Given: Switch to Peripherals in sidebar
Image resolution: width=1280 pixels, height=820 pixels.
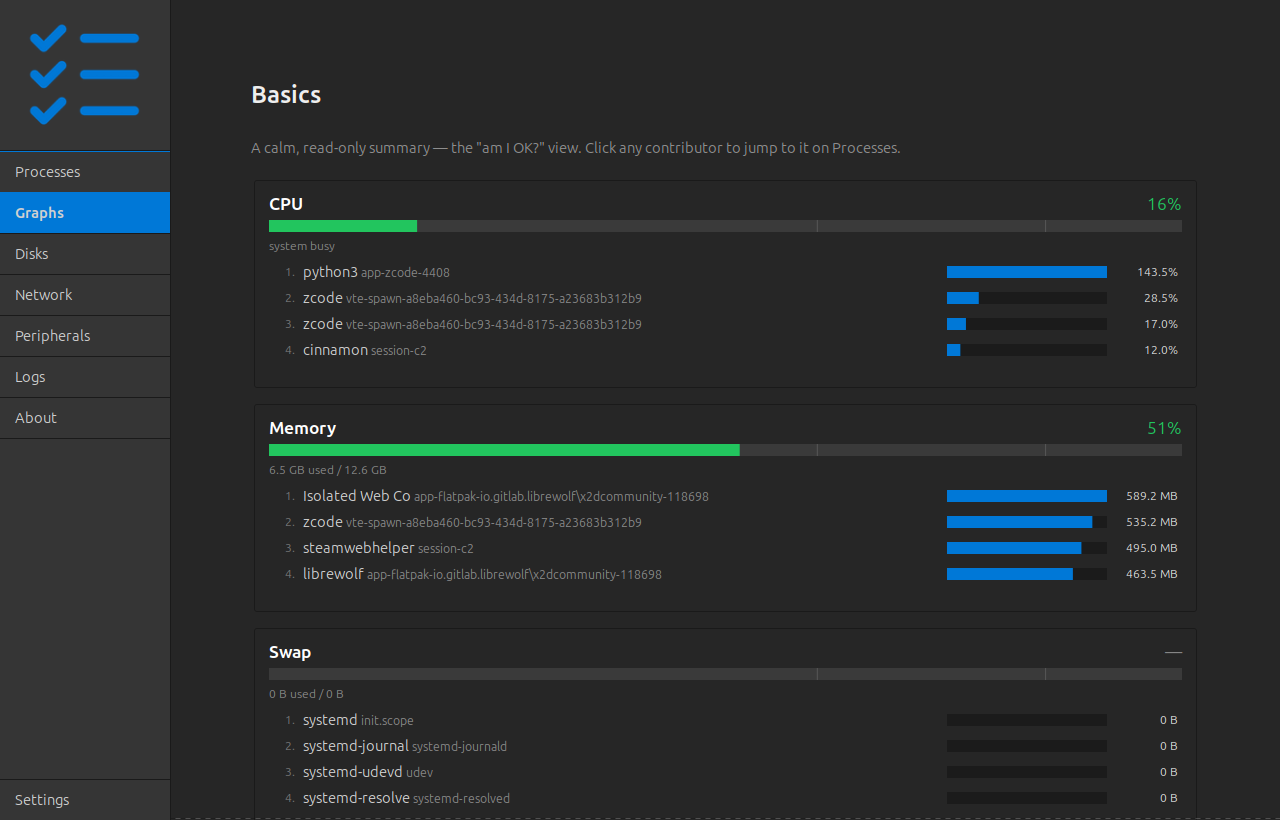Looking at the screenshot, I should click(x=85, y=336).
